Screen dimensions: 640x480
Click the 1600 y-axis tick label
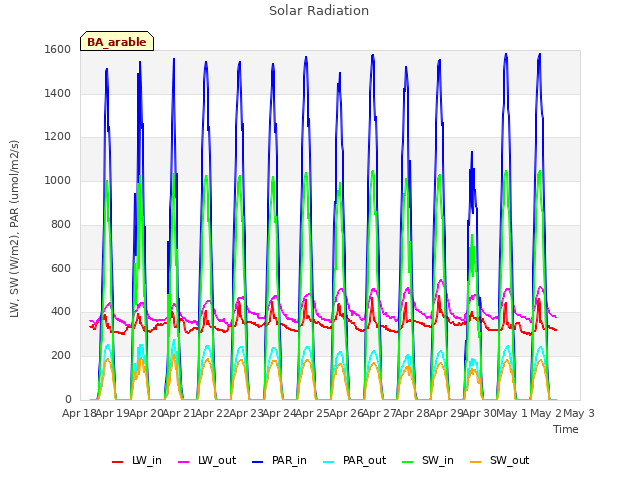tap(58, 50)
